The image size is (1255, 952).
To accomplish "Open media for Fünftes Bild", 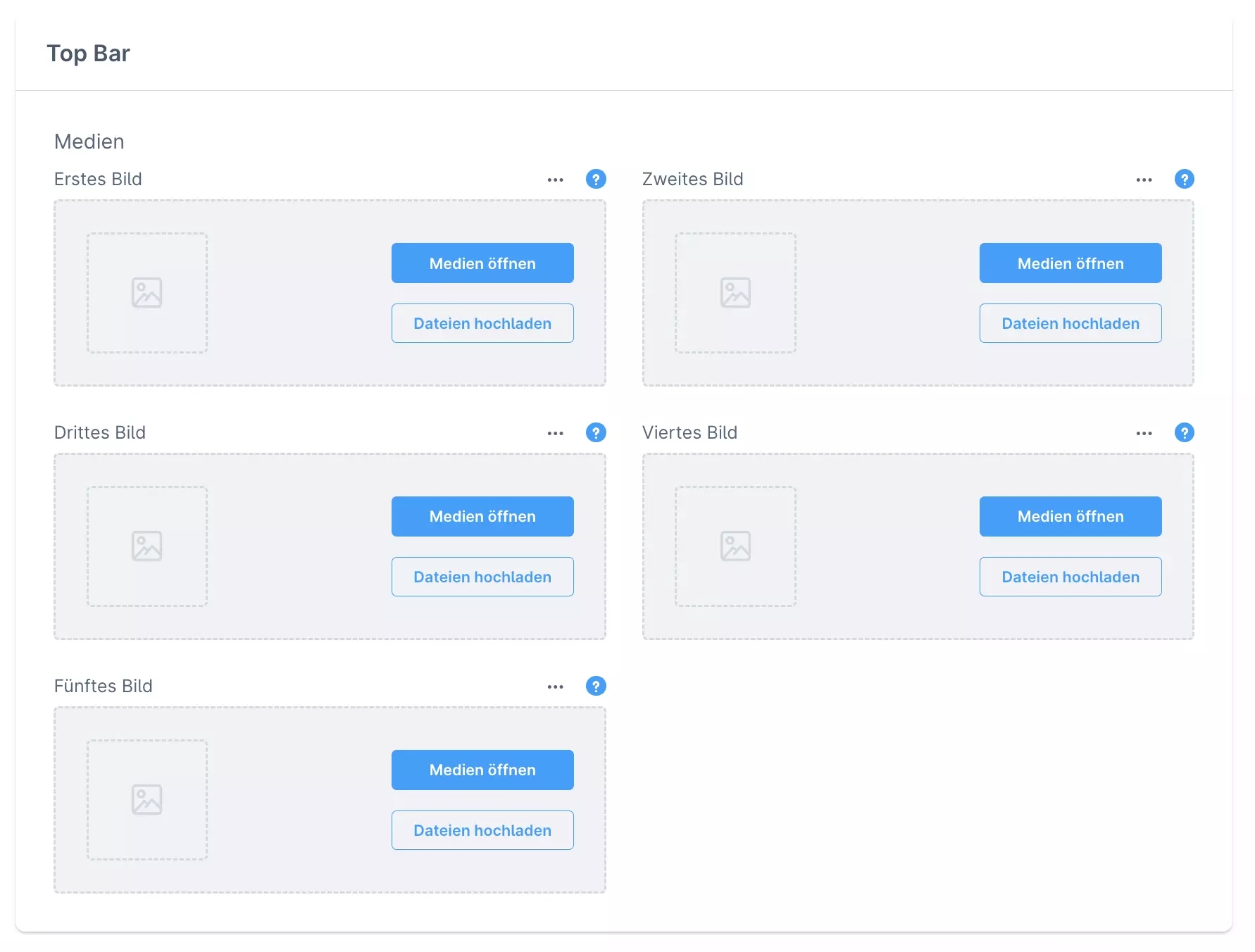I will [482, 770].
